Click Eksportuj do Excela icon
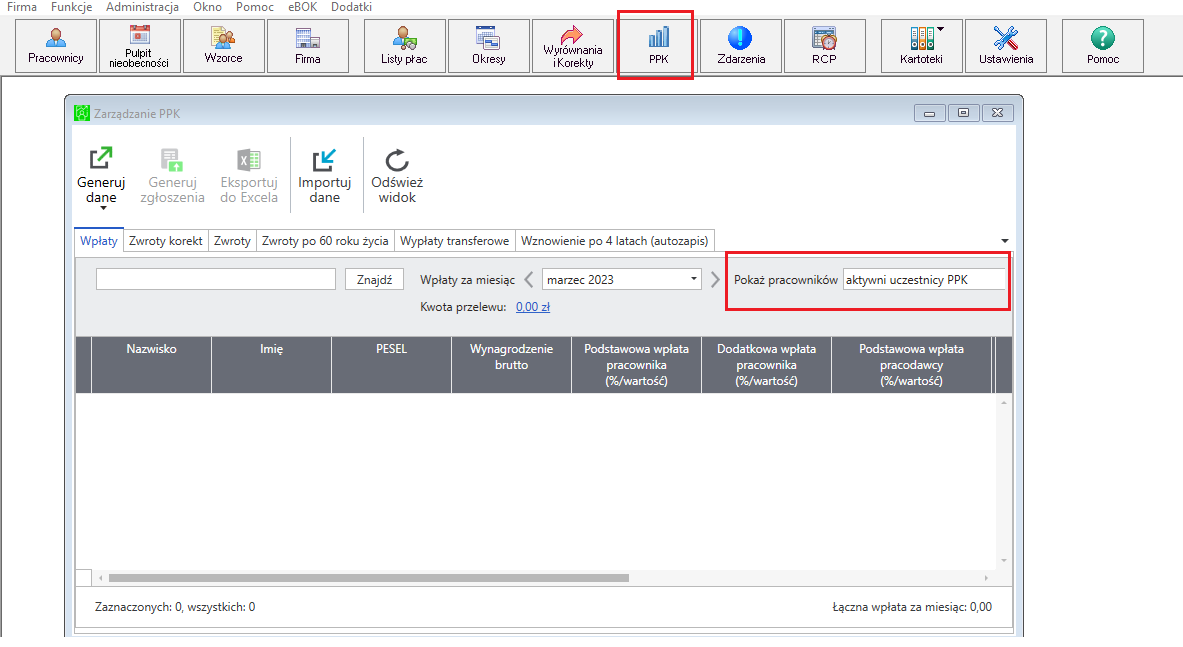The width and height of the screenshot is (1183, 647). 249,175
